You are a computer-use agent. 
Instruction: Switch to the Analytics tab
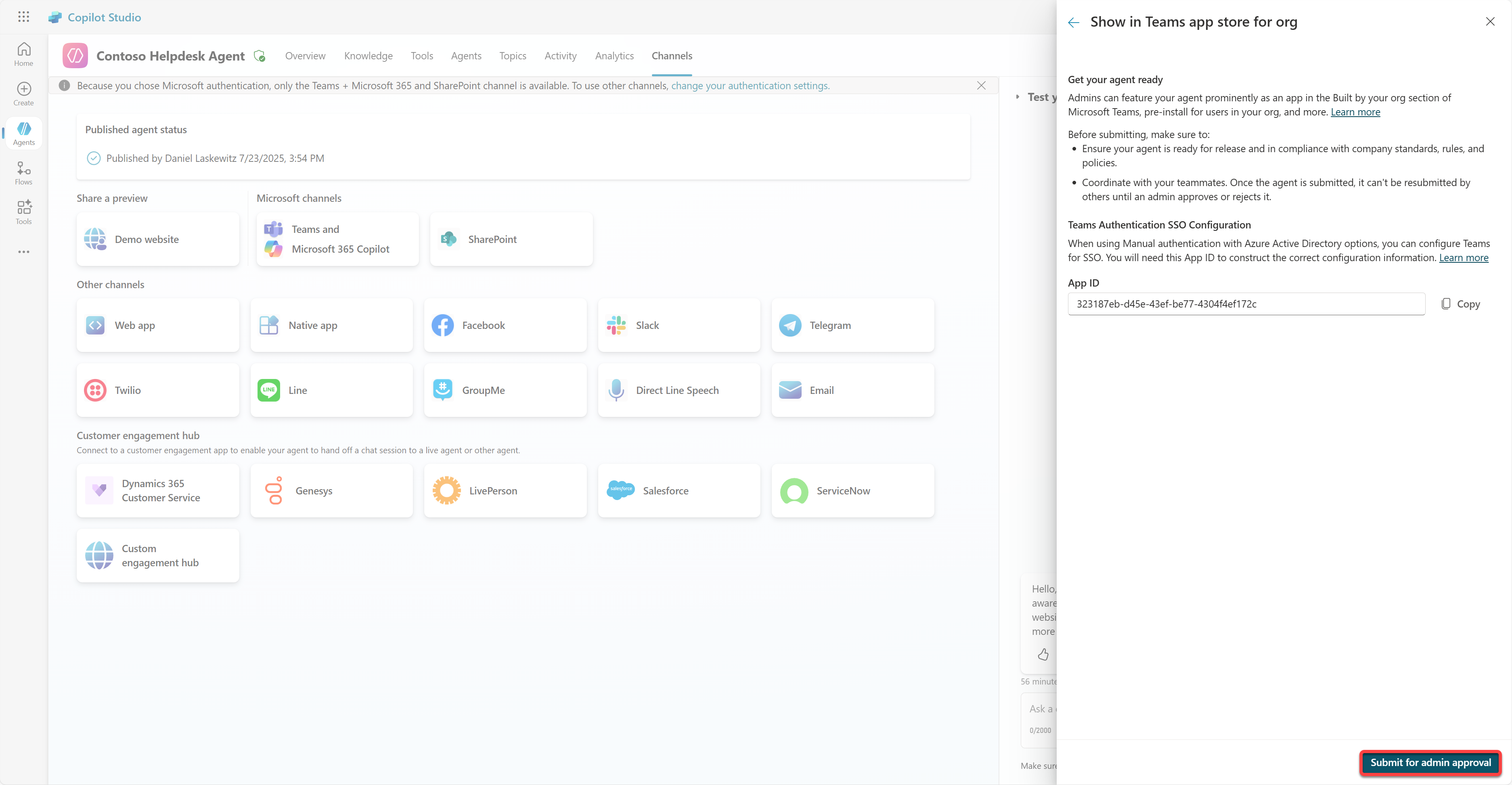(614, 56)
